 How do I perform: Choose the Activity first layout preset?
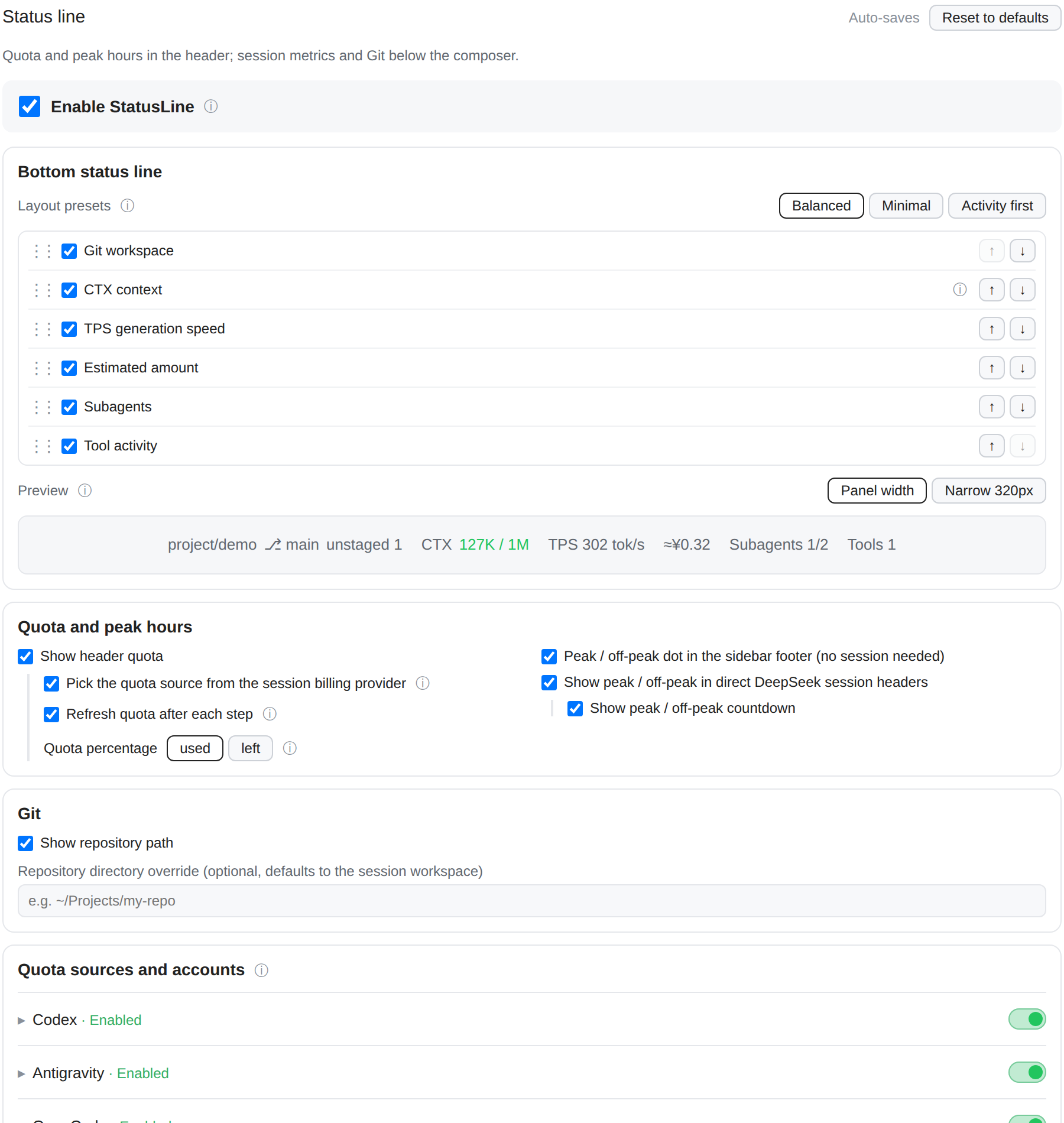pyautogui.click(x=997, y=206)
